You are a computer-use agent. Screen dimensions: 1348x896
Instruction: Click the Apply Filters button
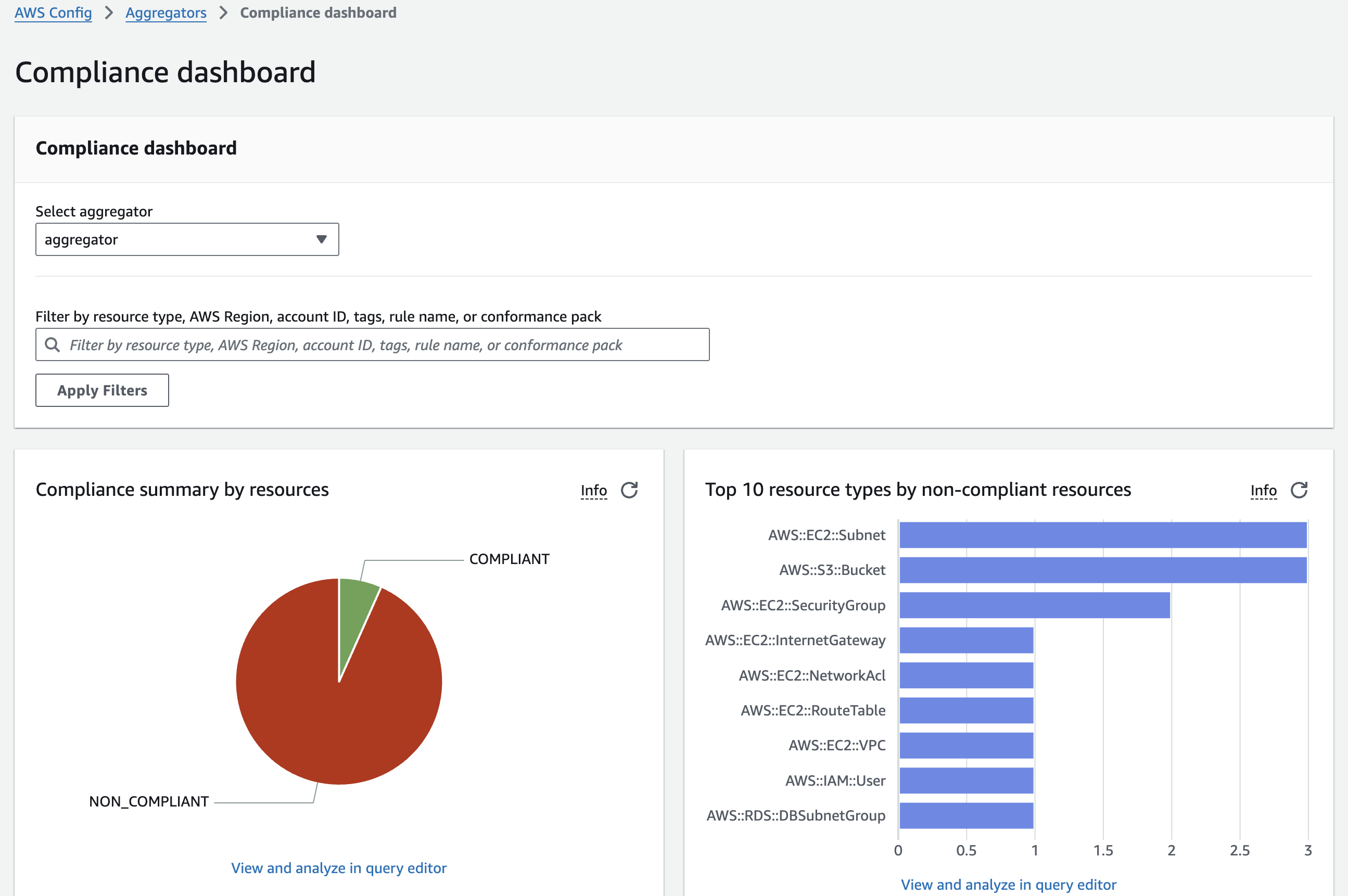tap(103, 390)
